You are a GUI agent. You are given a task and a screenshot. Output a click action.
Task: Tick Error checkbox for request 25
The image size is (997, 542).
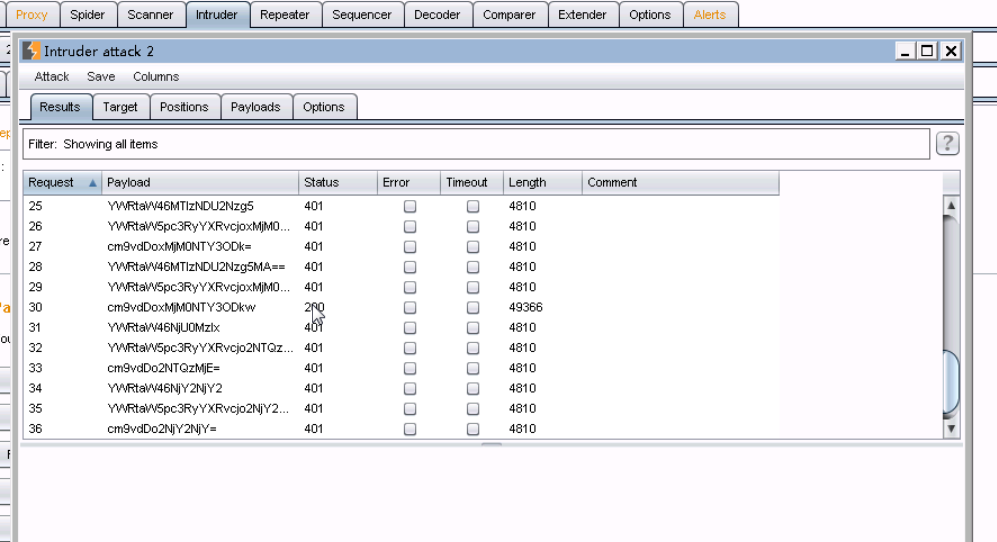409,206
